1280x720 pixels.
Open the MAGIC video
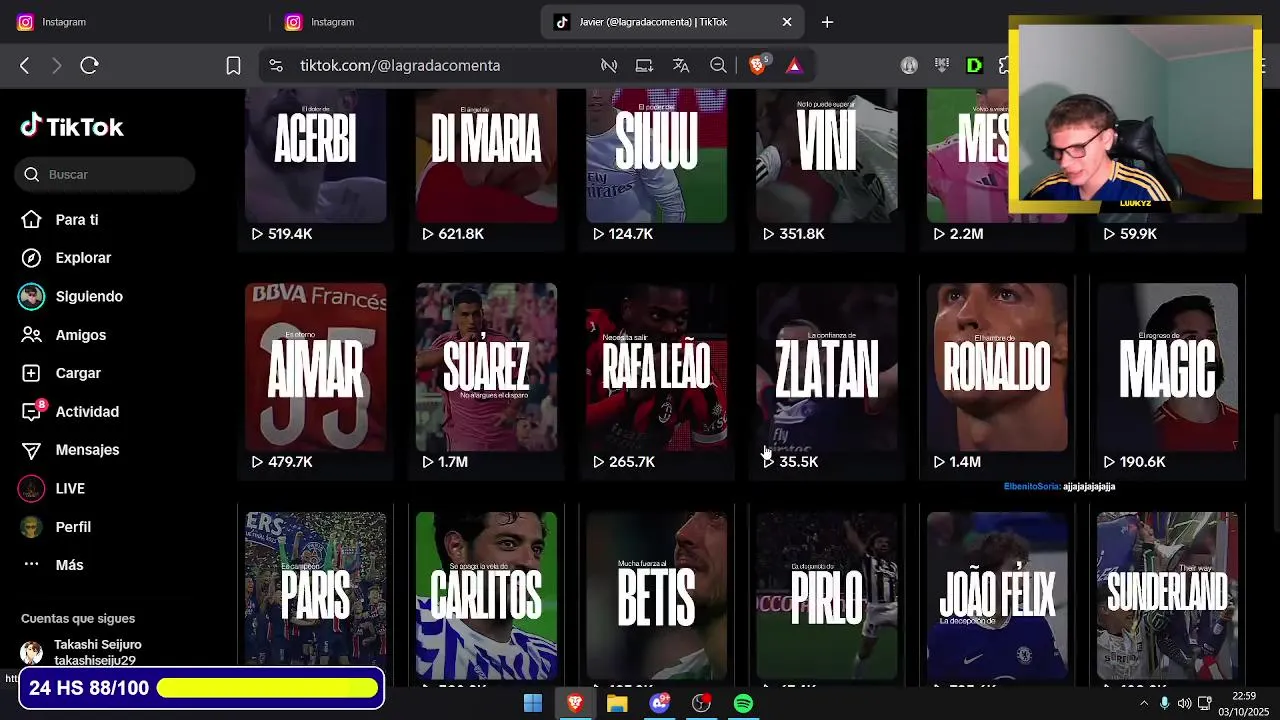(1168, 367)
